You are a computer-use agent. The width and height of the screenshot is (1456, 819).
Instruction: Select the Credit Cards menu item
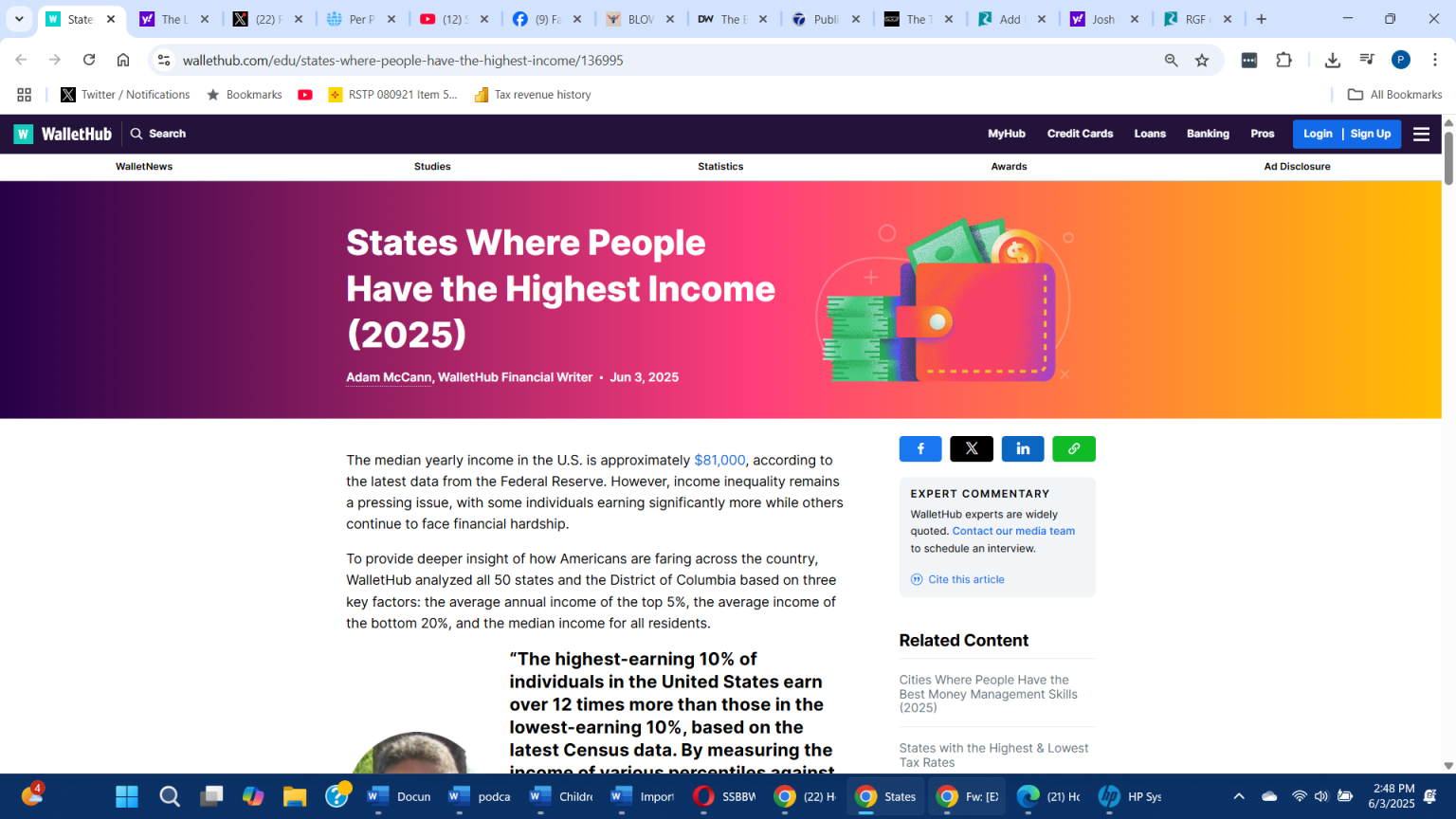(x=1080, y=134)
